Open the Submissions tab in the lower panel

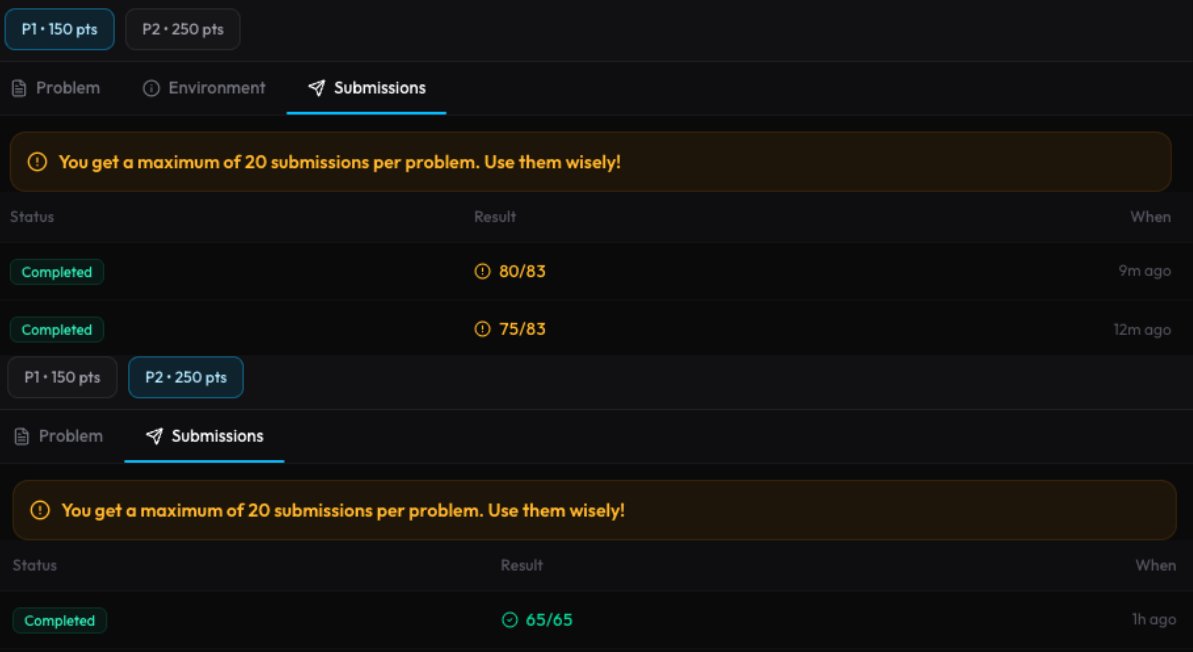pos(205,436)
